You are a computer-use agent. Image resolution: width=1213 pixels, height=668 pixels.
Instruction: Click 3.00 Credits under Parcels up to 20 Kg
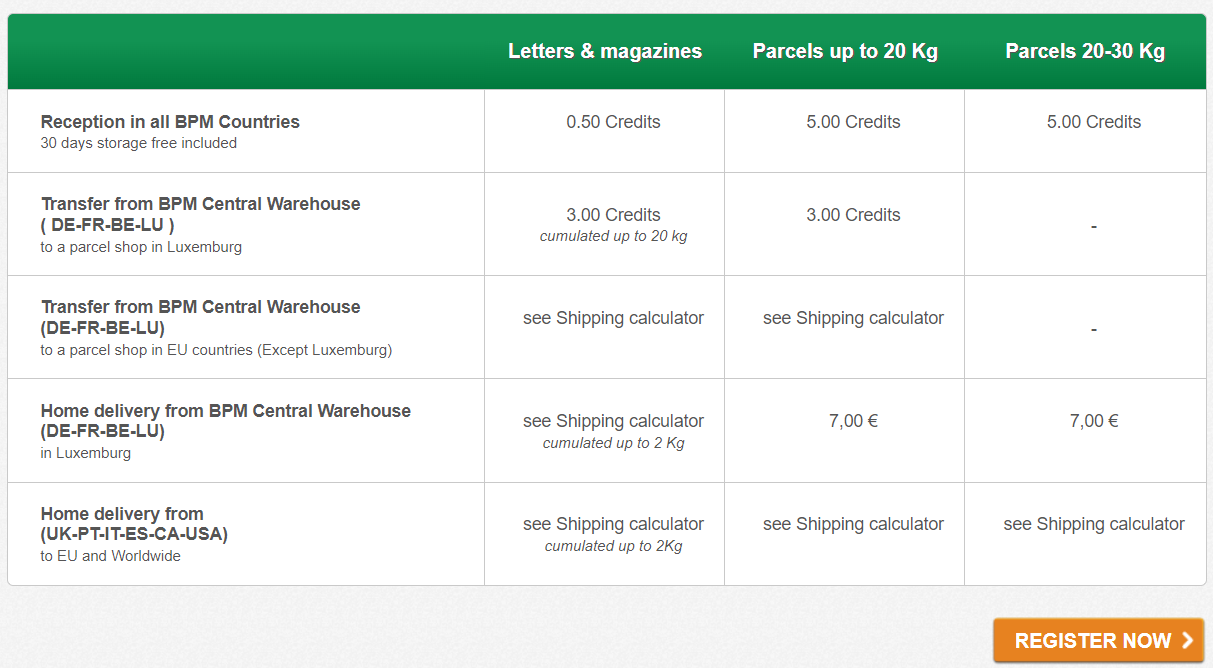(x=853, y=215)
